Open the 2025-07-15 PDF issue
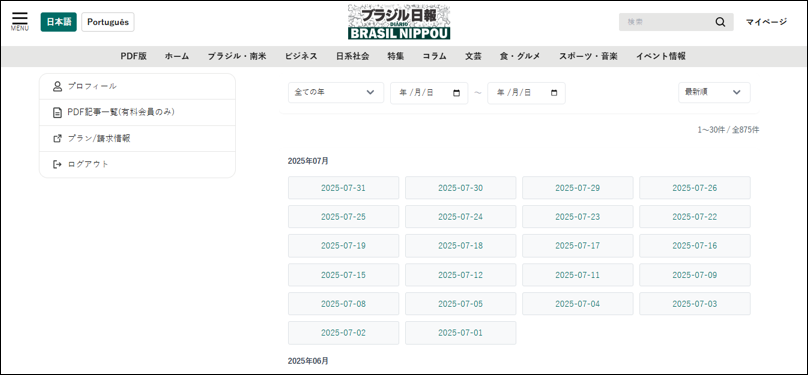Image resolution: width=808 pixels, height=375 pixels. (x=343, y=275)
